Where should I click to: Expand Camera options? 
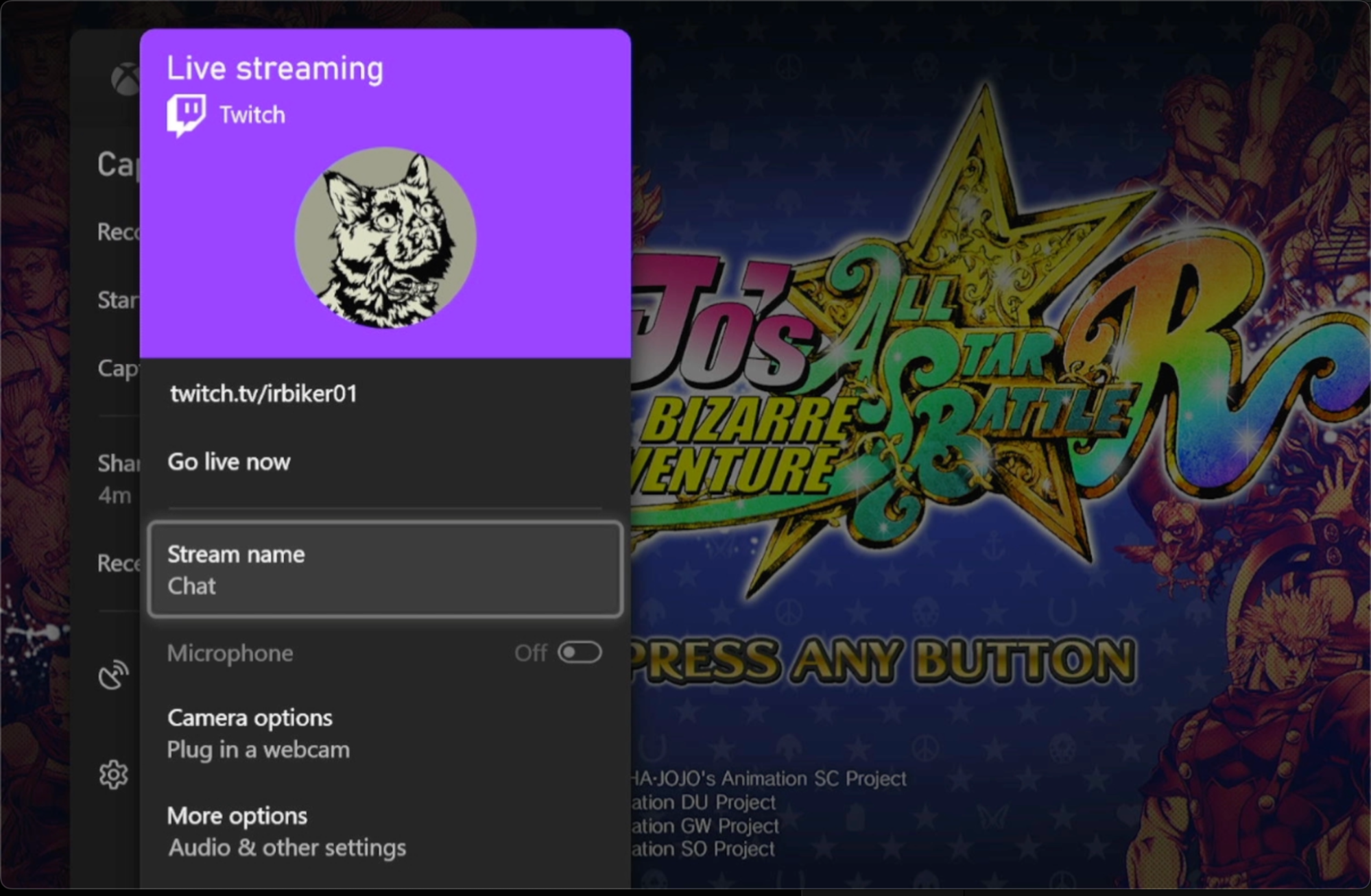coord(250,718)
